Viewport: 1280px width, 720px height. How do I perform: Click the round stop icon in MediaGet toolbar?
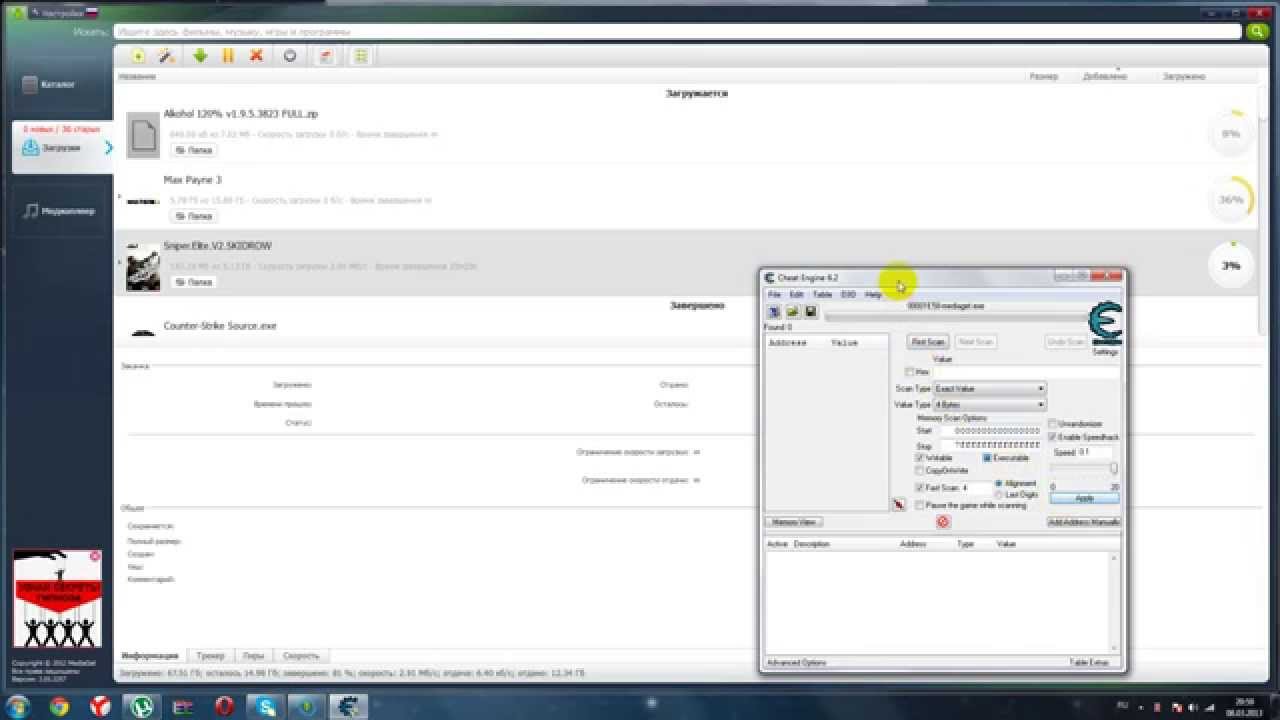(290, 56)
